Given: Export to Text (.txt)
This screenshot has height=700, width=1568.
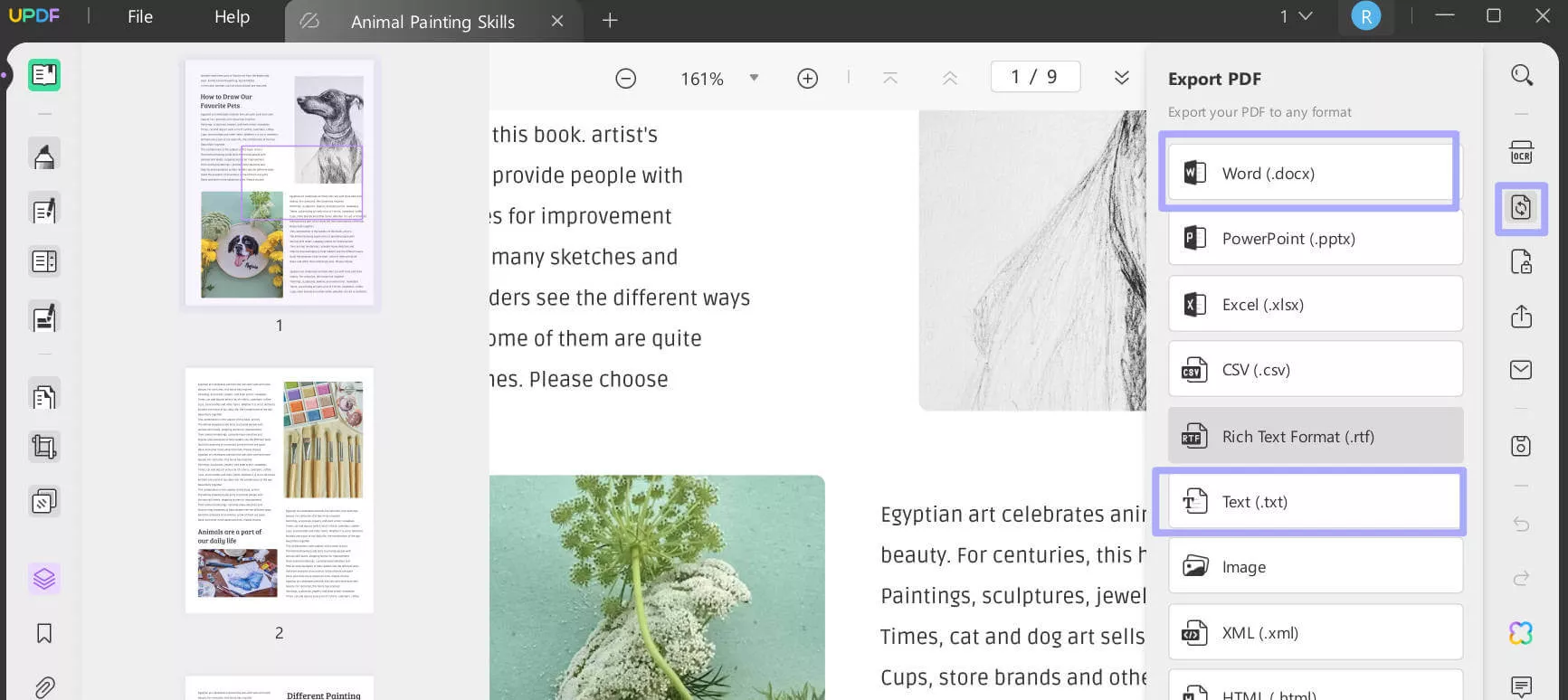Looking at the screenshot, I should pos(1314,501).
